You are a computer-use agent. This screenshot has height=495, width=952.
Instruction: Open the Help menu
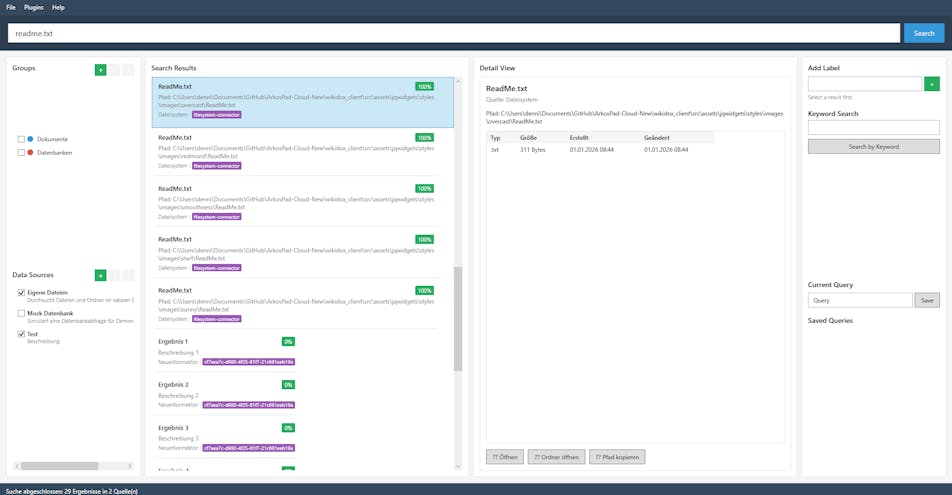click(58, 7)
